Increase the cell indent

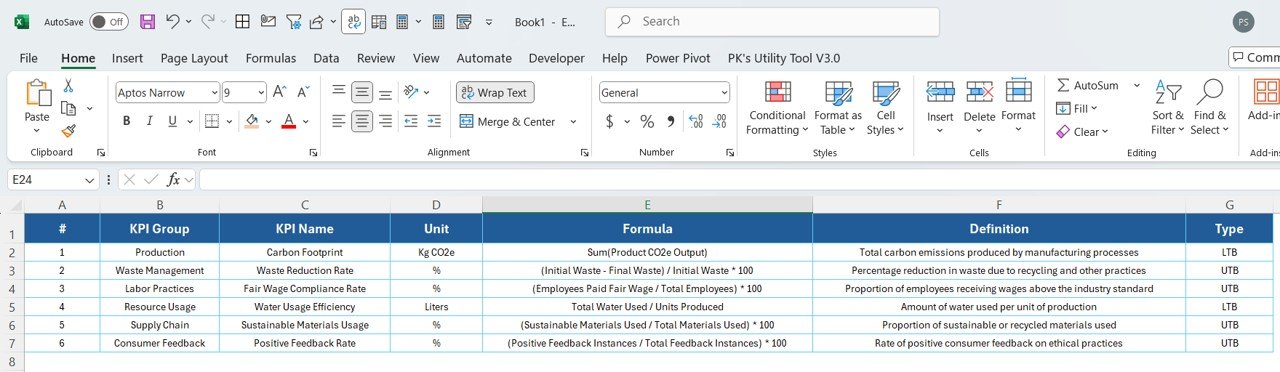click(x=434, y=121)
